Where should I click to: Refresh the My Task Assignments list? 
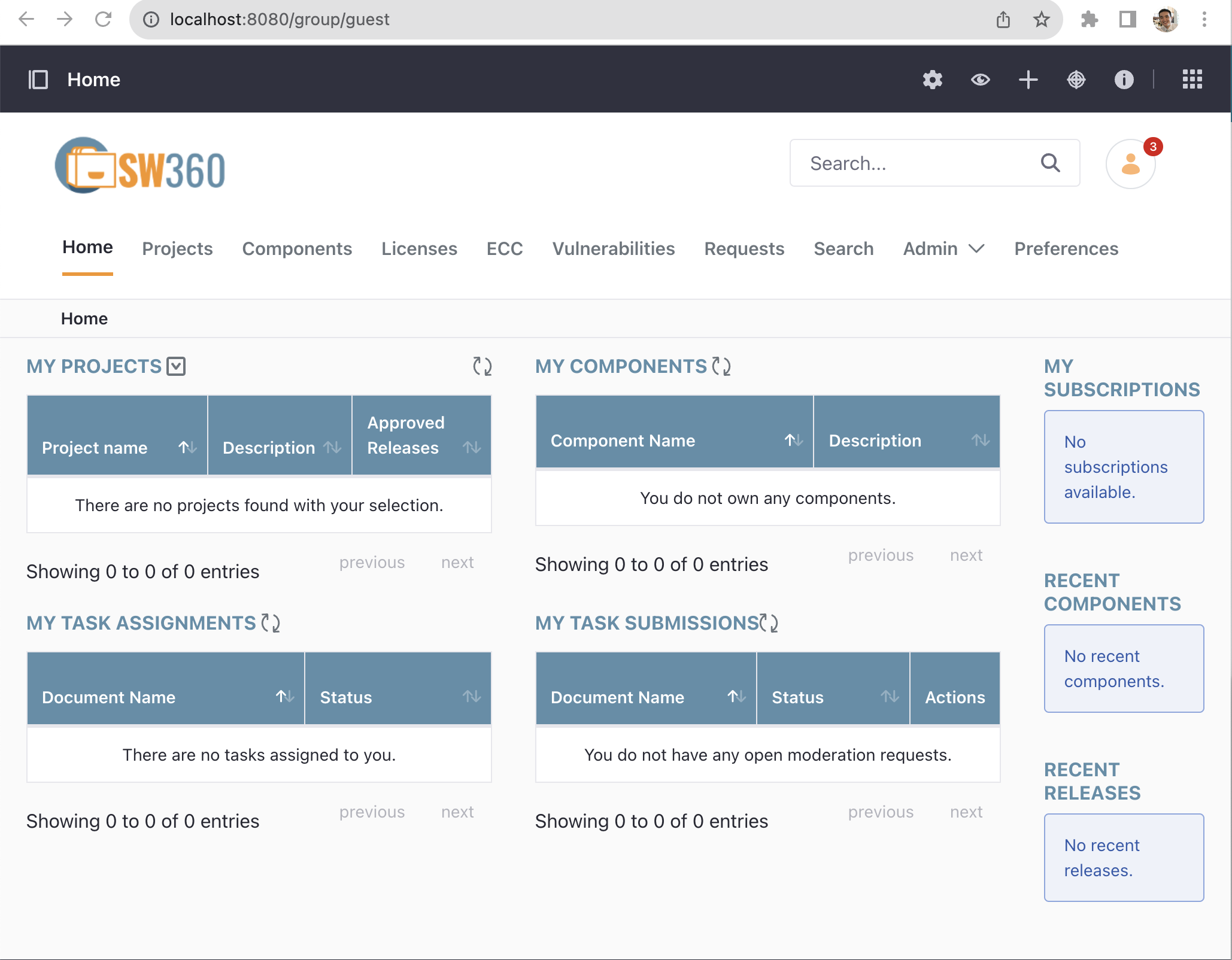(x=271, y=623)
